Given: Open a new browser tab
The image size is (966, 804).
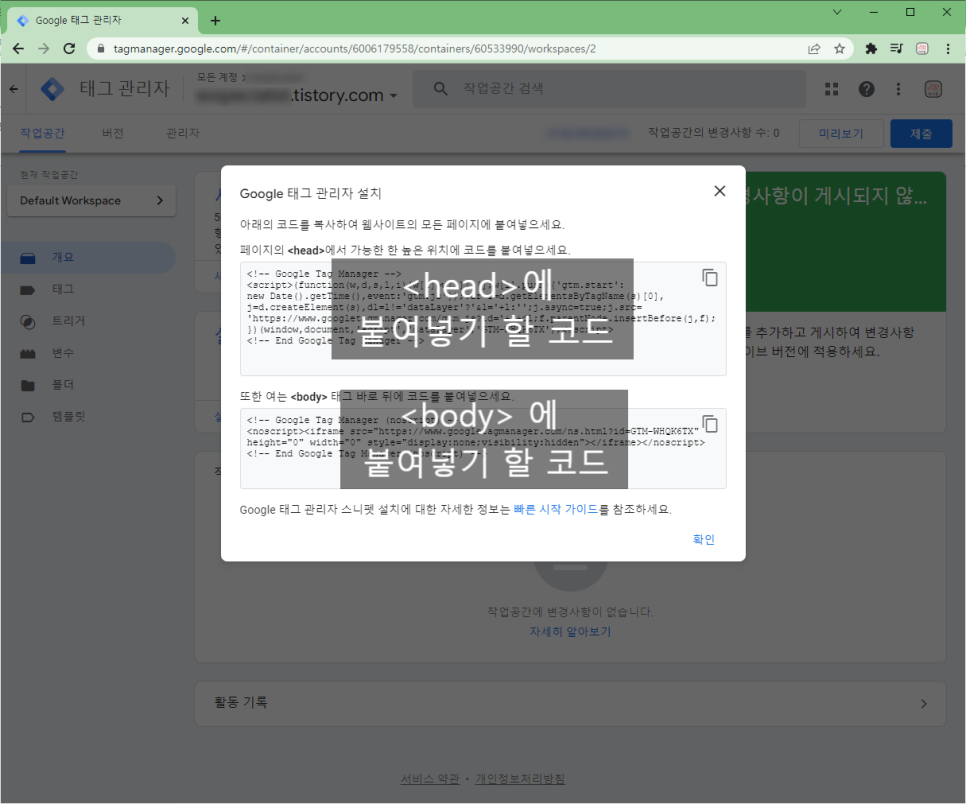Looking at the screenshot, I should pos(215,21).
